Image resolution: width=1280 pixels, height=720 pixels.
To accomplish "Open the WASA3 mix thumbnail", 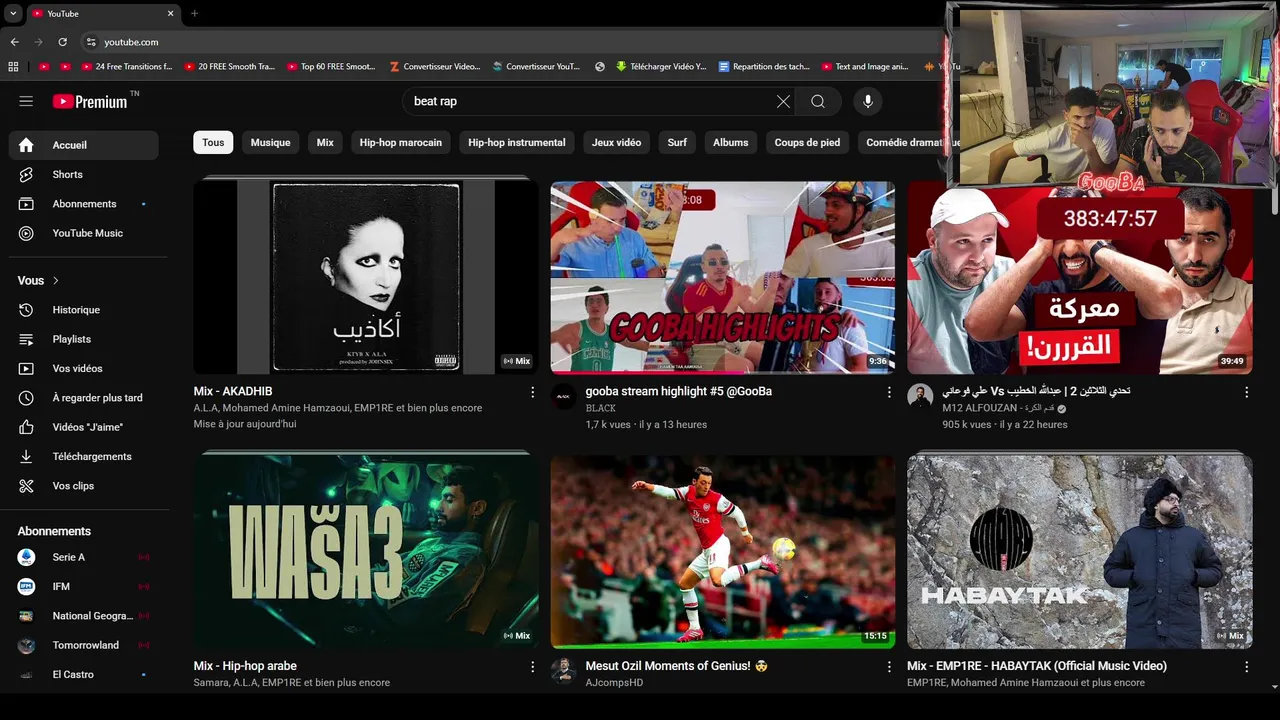I will [x=366, y=552].
